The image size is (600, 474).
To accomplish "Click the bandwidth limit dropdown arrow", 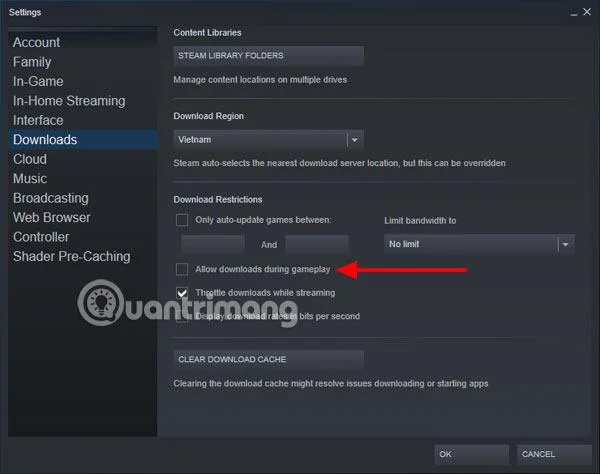I will click(x=566, y=244).
